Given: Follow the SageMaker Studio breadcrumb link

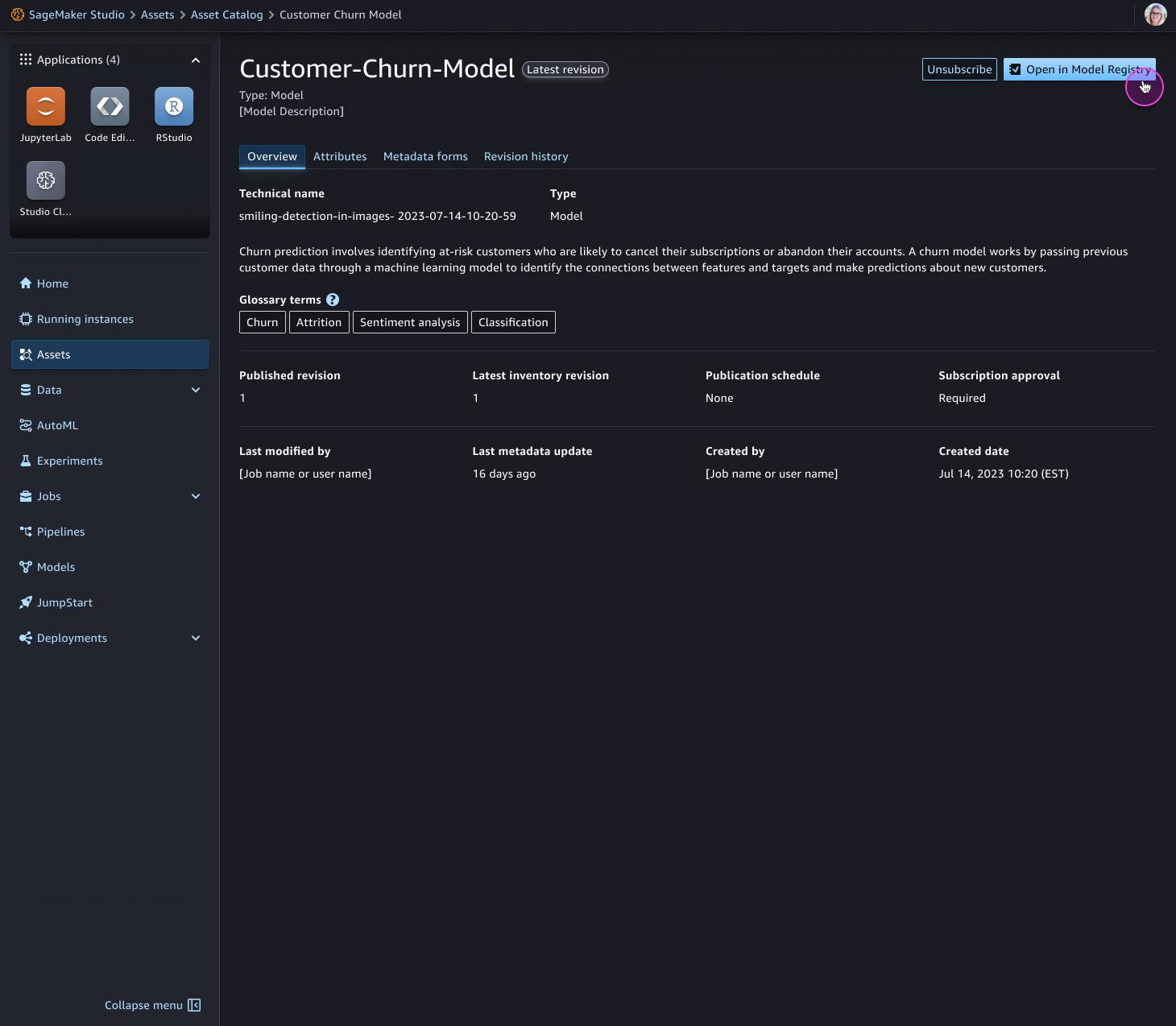Looking at the screenshot, I should 77,14.
